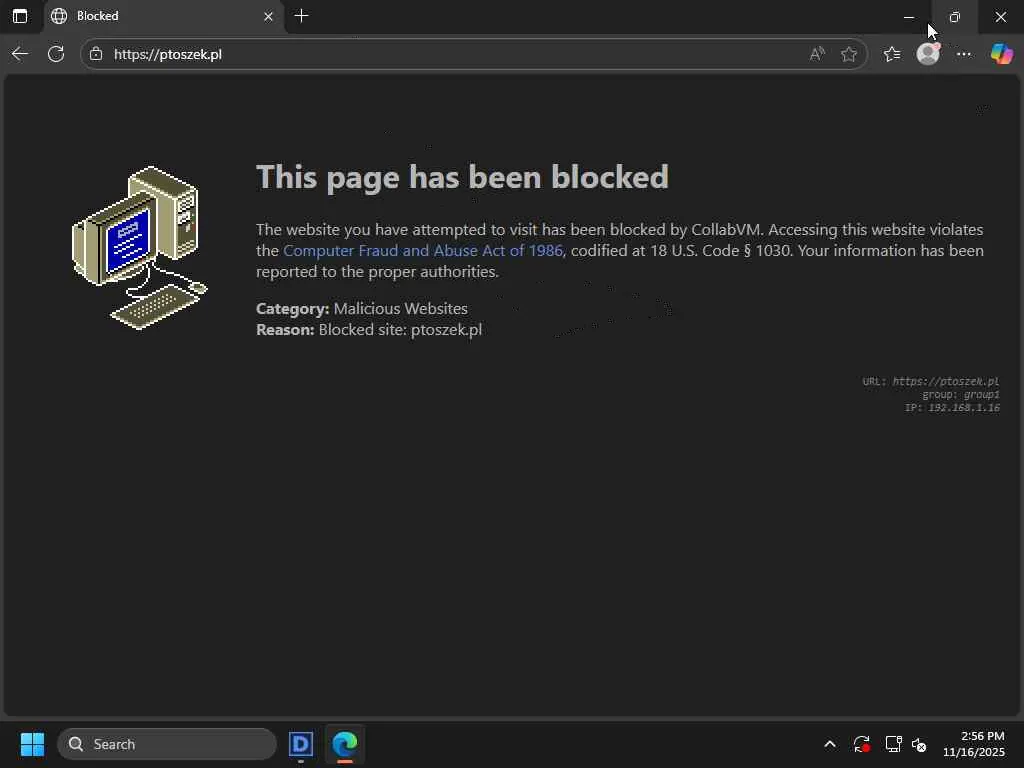
Task: Select the Blocked tab
Action: tap(163, 16)
